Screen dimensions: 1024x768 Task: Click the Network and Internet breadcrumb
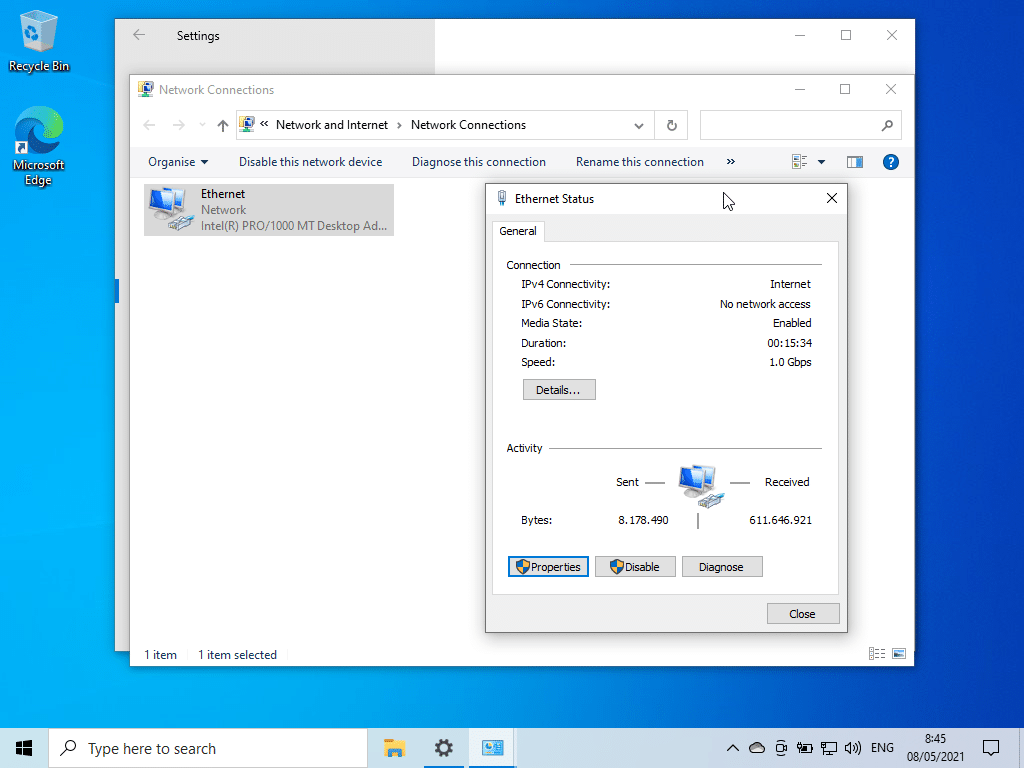point(332,125)
